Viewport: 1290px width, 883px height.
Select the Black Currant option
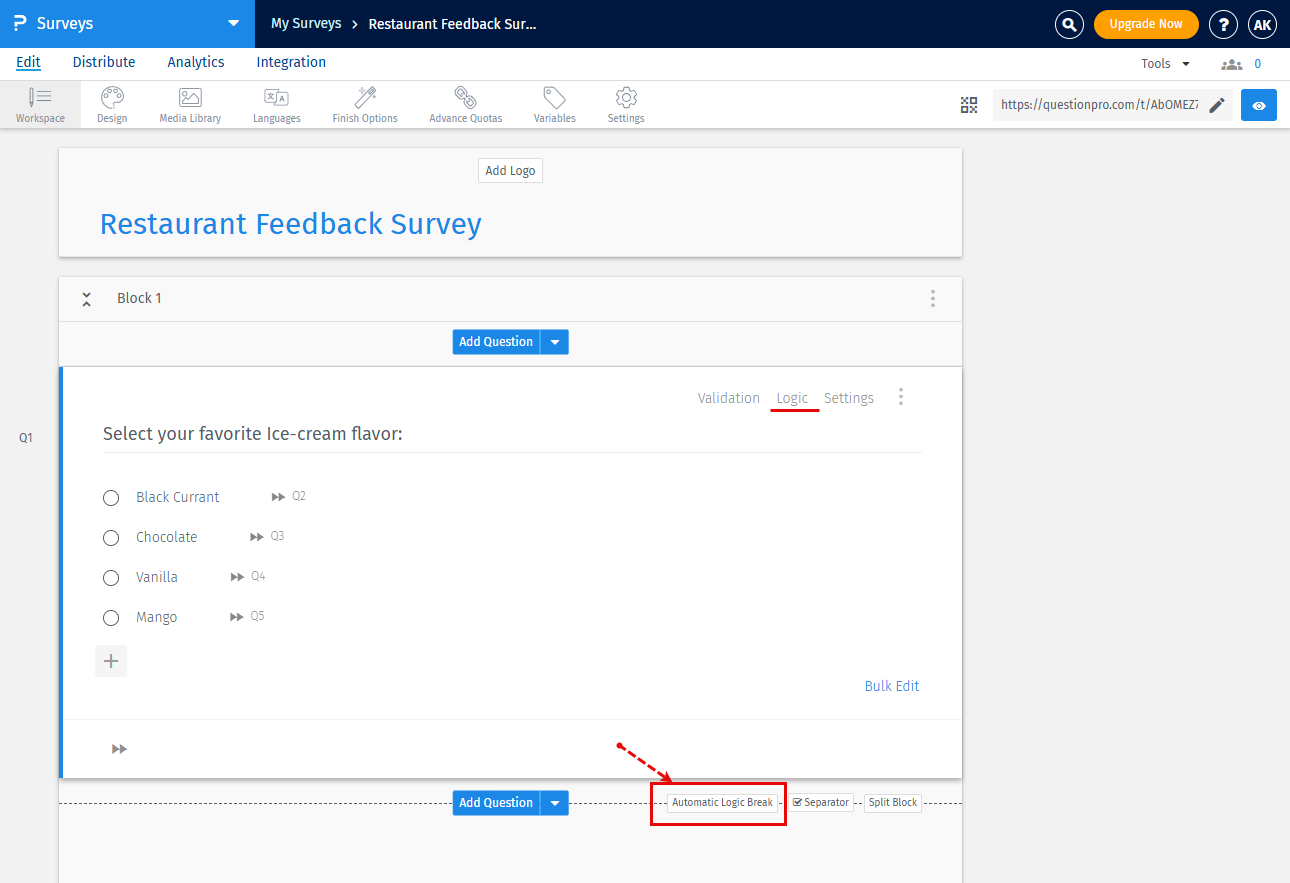click(x=111, y=497)
